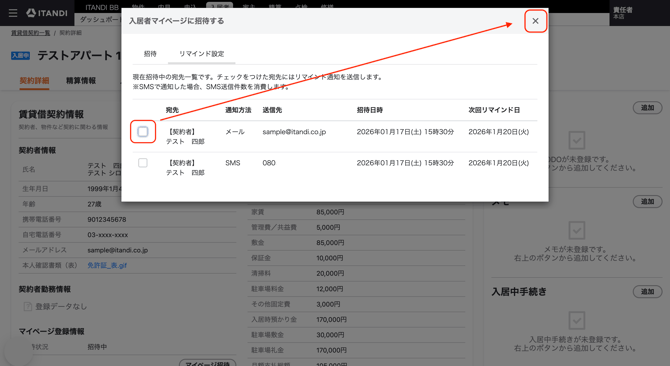Click the メール notification method cell
This screenshot has width=670, height=366.
(235, 132)
